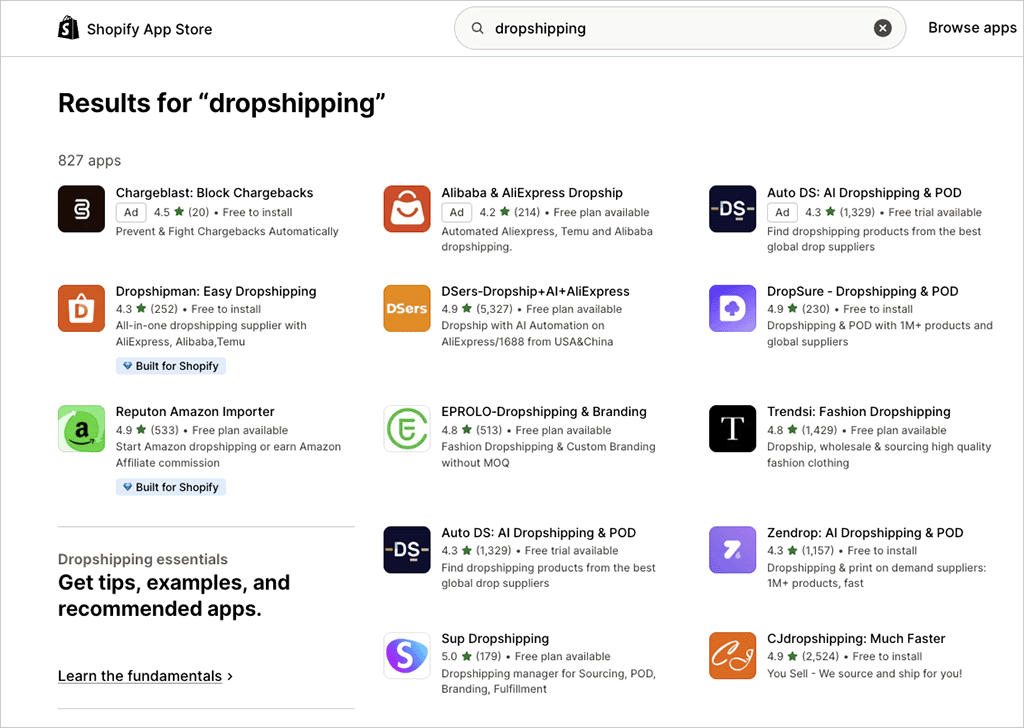Click Prevent & Fight Chargebacks Automatically text

coord(227,231)
